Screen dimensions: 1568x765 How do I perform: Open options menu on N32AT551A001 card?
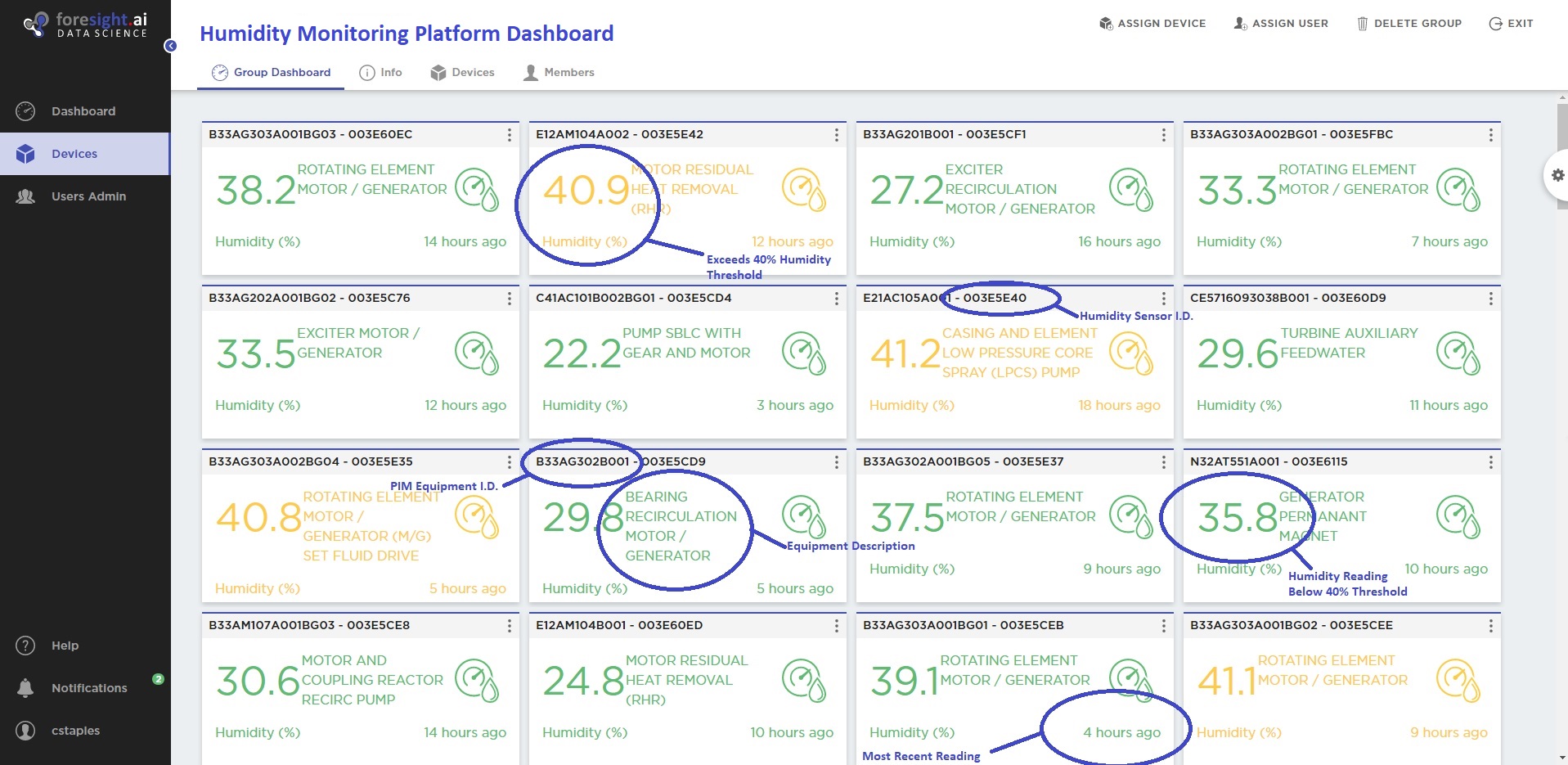(x=1490, y=462)
